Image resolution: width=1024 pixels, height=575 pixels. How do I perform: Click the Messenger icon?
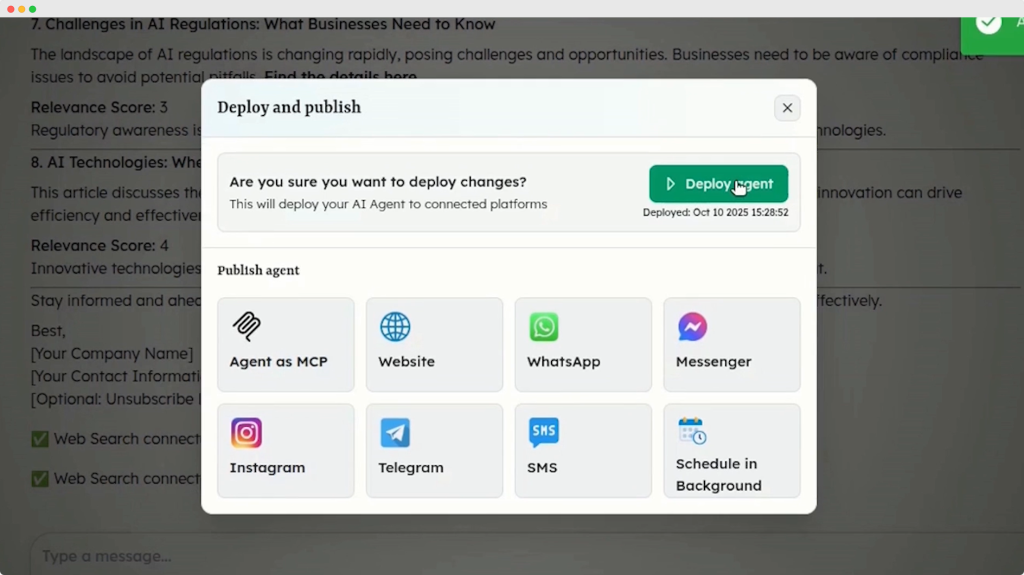coord(692,327)
